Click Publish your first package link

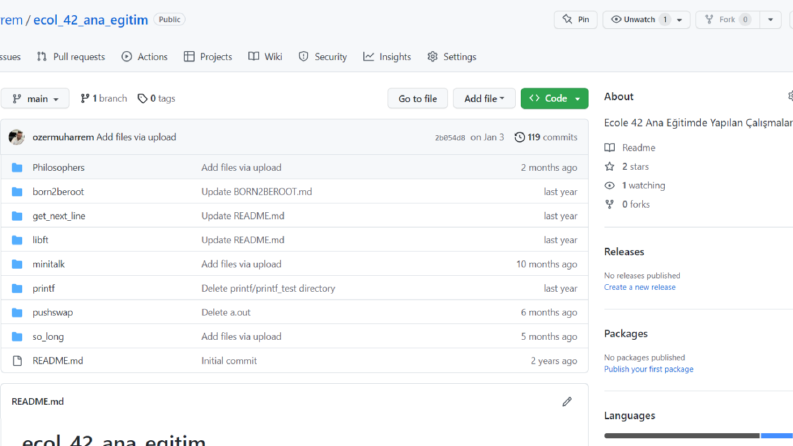coord(648,369)
